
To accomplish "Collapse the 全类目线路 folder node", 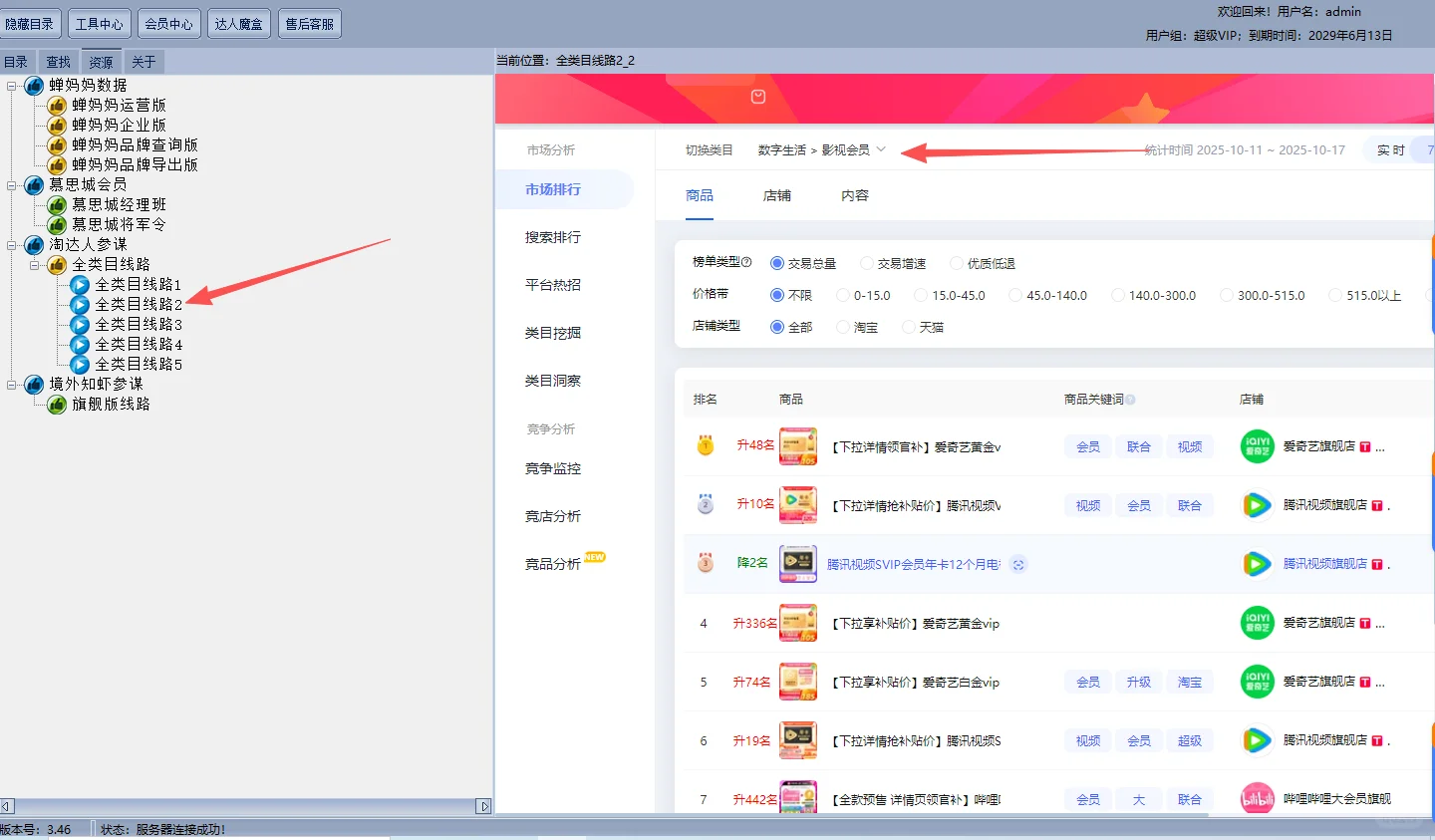I will point(35,265).
